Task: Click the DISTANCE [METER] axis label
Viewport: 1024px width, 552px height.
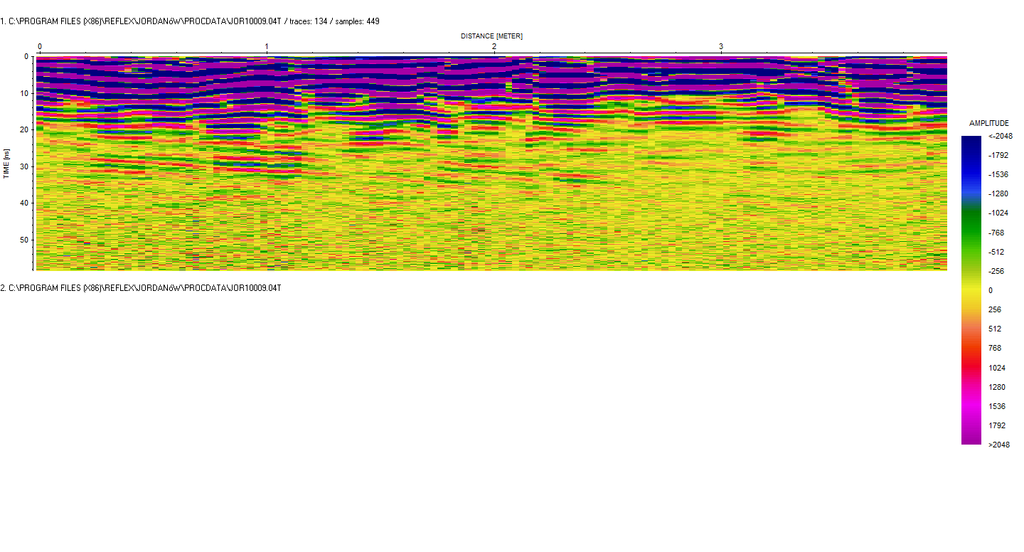Action: click(x=491, y=36)
